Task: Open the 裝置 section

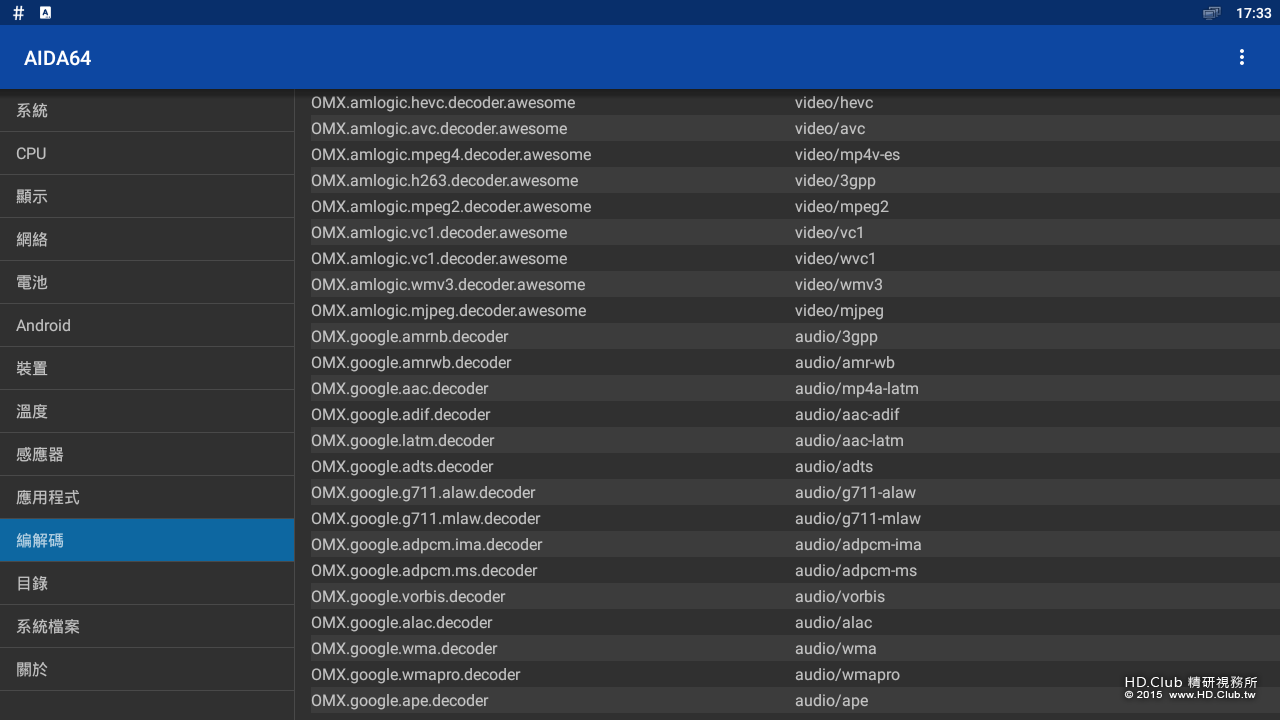Action: click(x=147, y=368)
